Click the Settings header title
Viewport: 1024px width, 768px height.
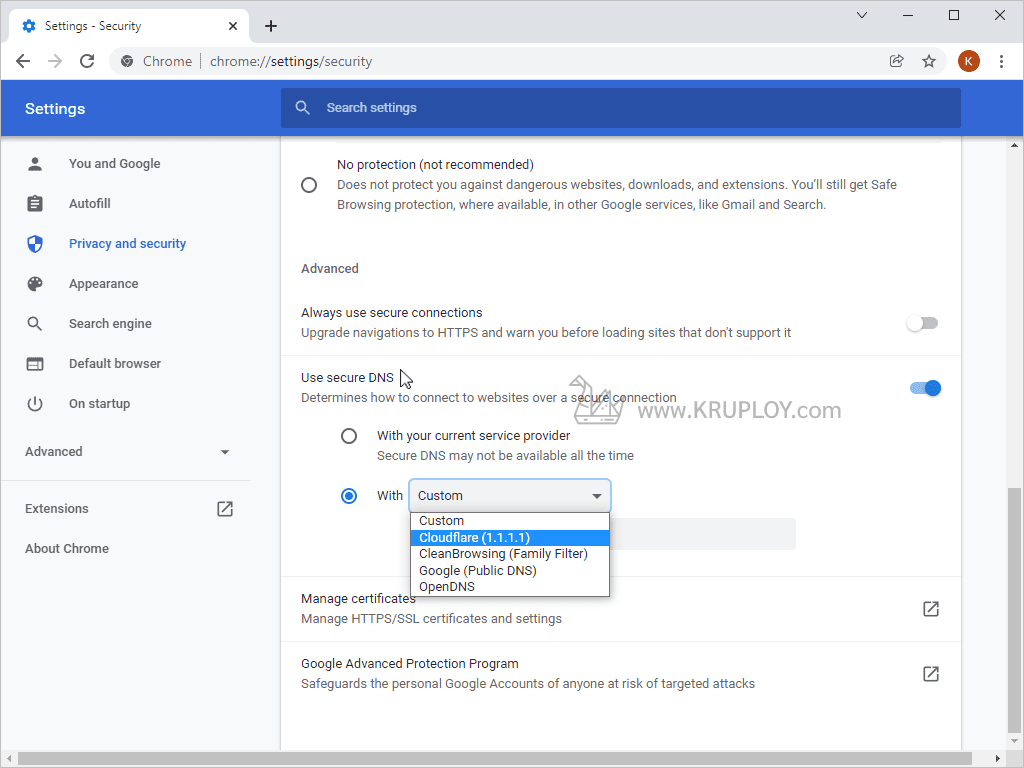pos(55,108)
